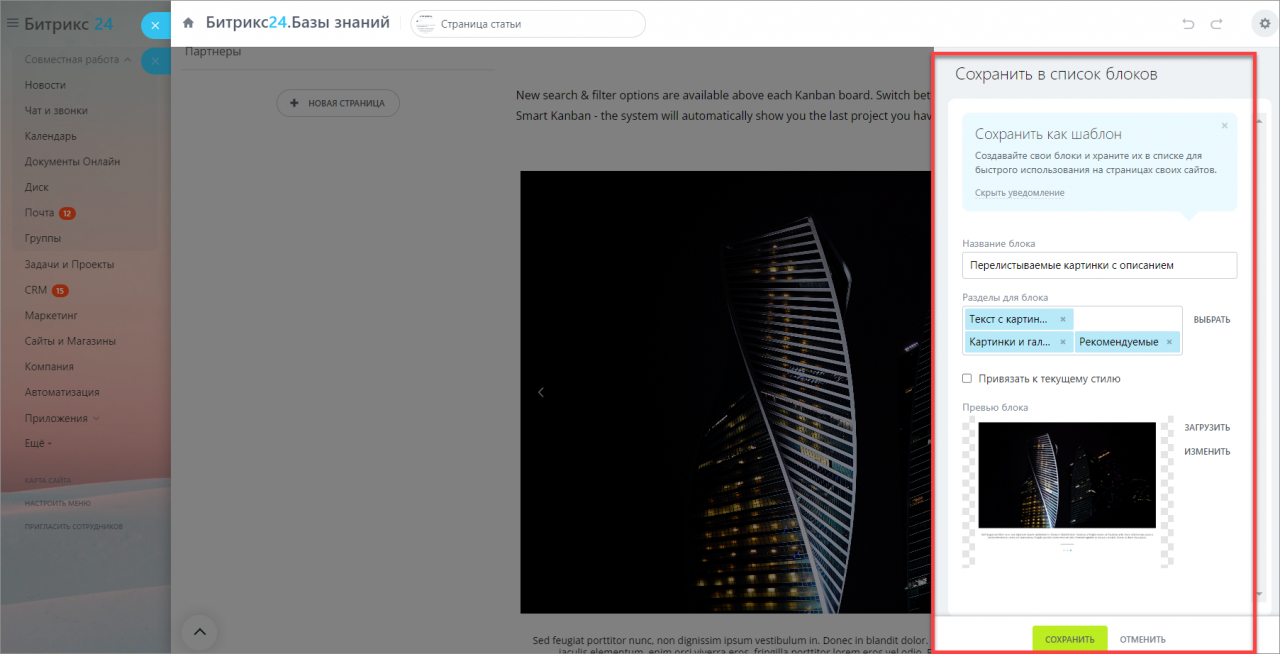
Task: Open 'Автоматизация' in the sidebar
Action: tap(62, 392)
